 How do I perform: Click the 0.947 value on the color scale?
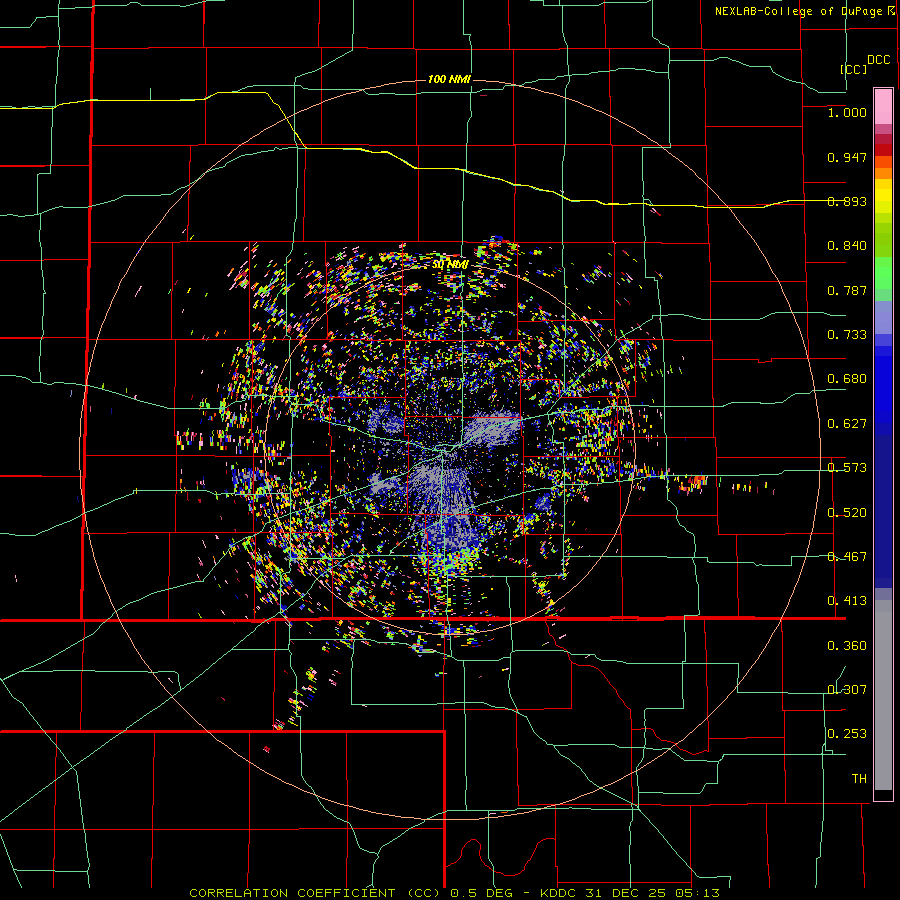pos(847,157)
